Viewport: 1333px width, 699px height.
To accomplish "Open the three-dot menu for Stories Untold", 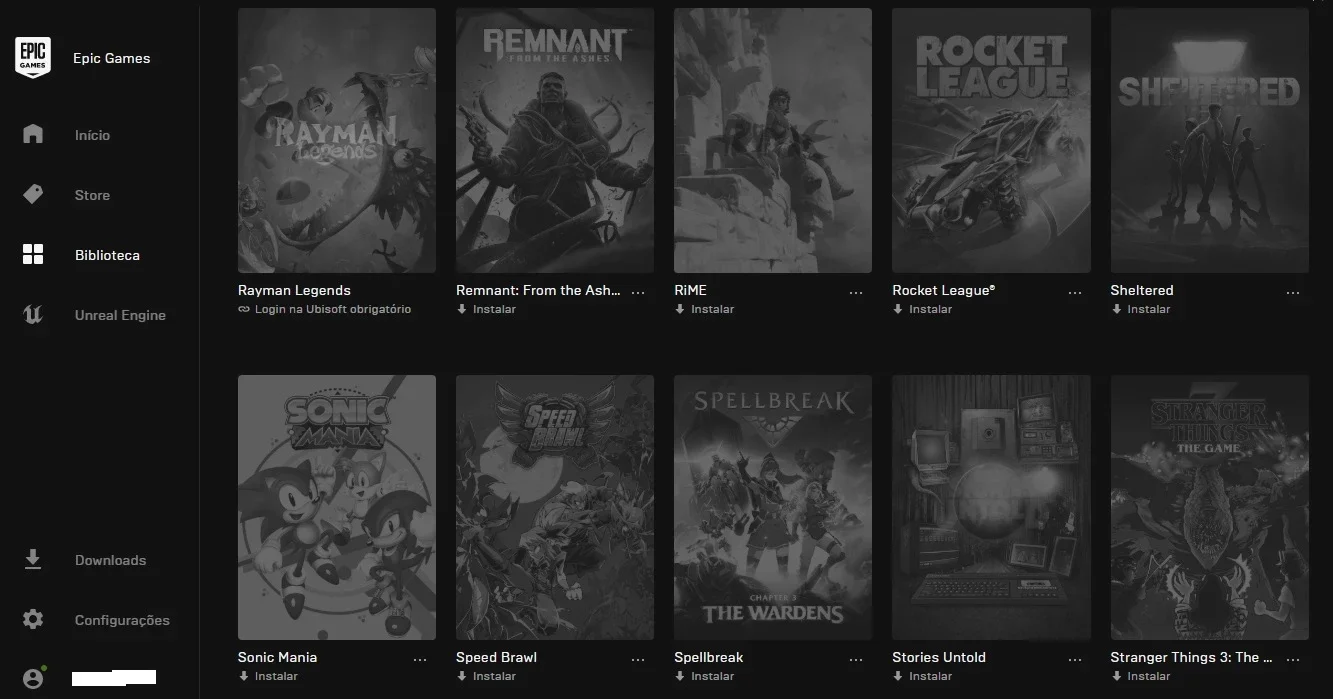I will tap(1075, 660).
